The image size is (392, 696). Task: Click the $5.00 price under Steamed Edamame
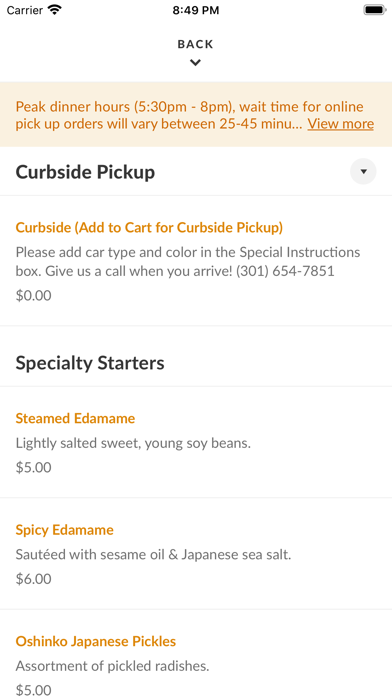click(33, 467)
